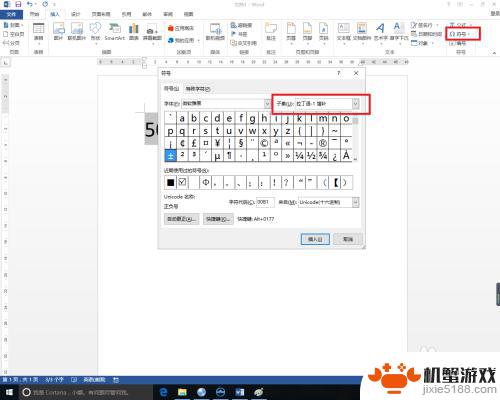Open the 页码 (Page Number) icon
500x400 pixels.
pos(323,32)
